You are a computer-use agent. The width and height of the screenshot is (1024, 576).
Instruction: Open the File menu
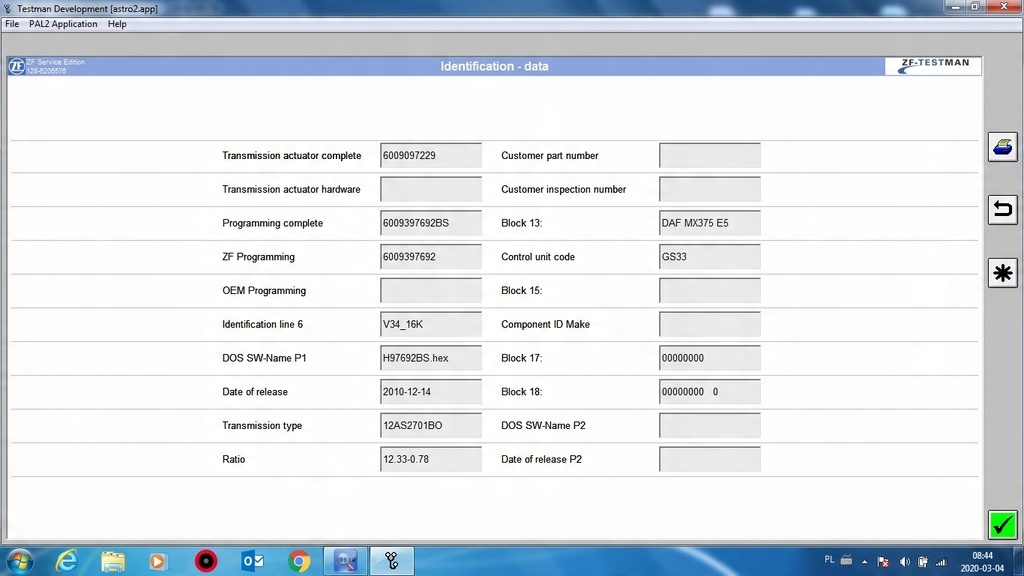coord(12,24)
